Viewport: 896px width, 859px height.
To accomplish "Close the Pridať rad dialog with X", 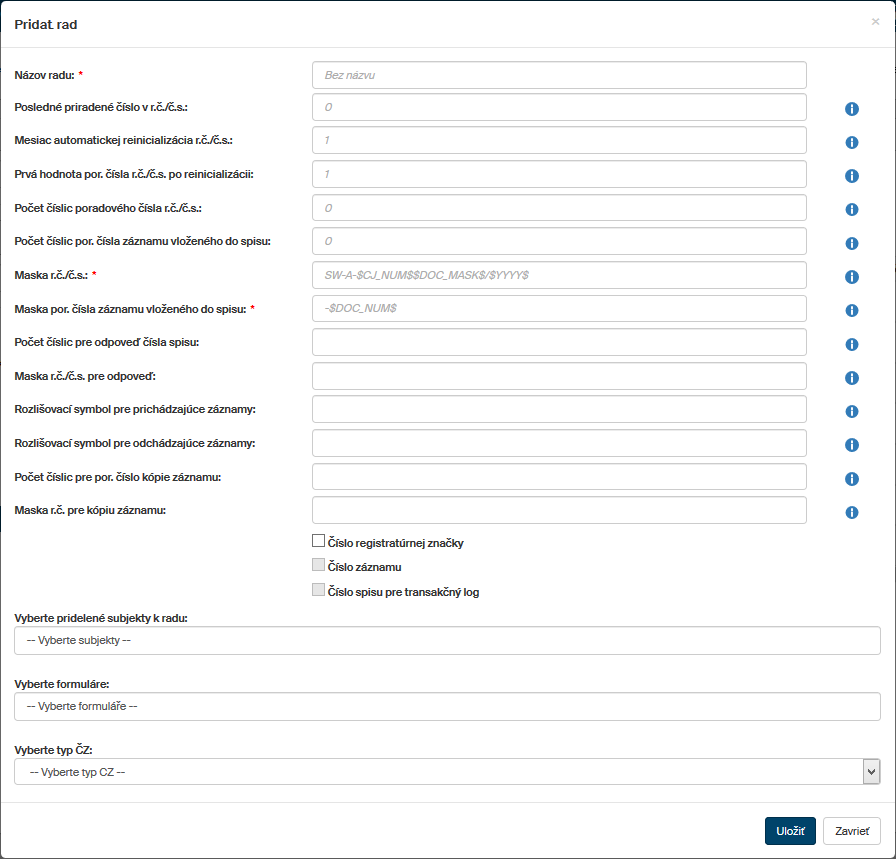I will [875, 22].
